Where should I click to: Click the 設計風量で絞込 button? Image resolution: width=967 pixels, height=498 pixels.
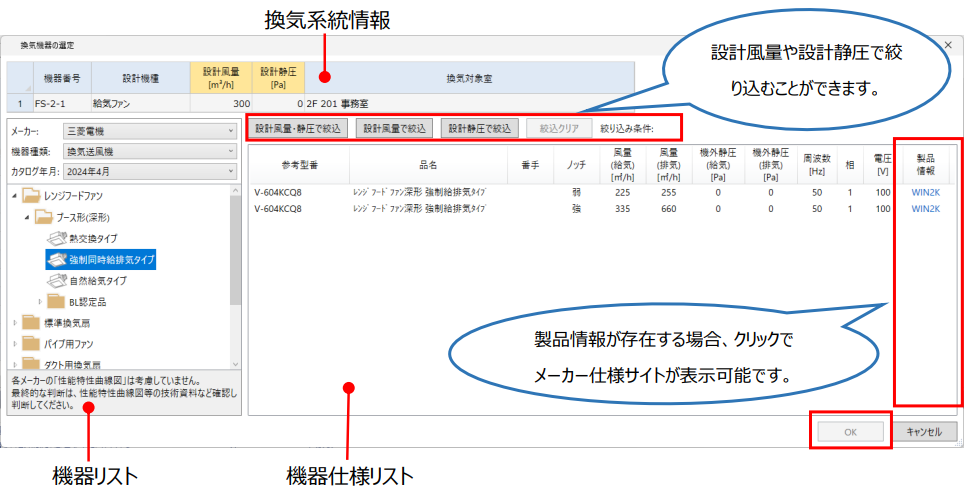(394, 128)
